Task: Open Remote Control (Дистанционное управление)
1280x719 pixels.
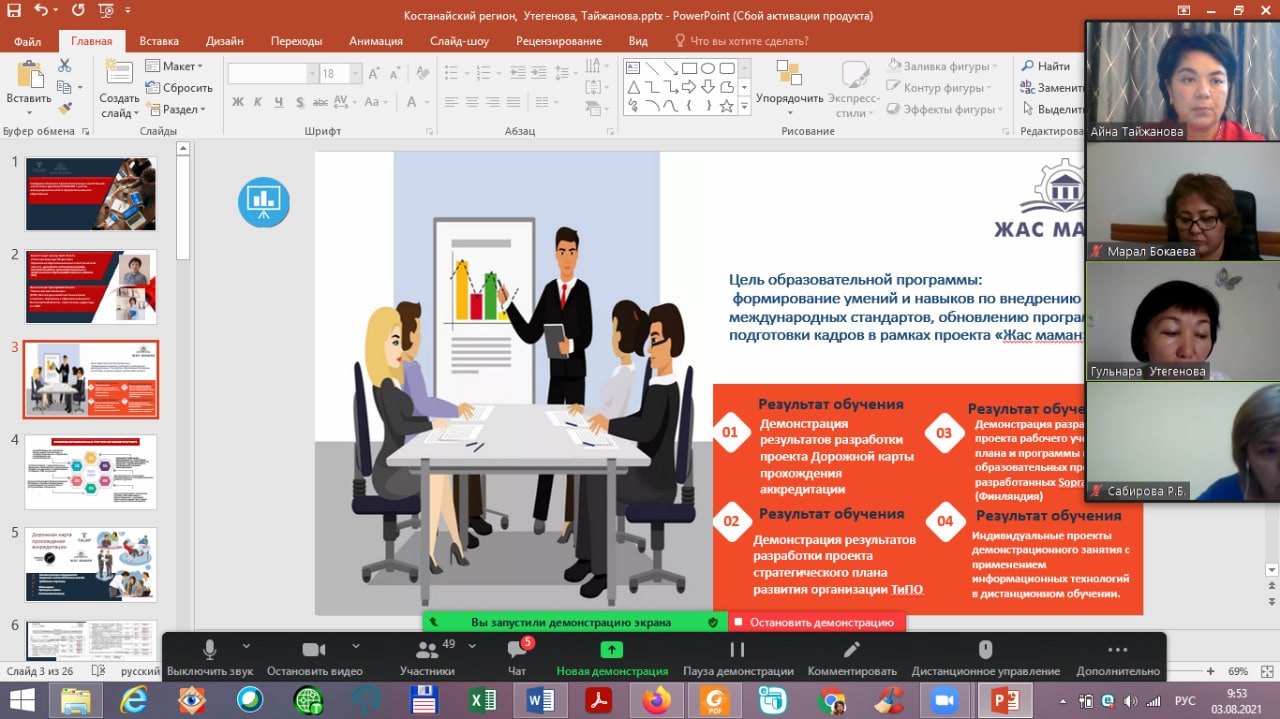Action: coord(985,658)
